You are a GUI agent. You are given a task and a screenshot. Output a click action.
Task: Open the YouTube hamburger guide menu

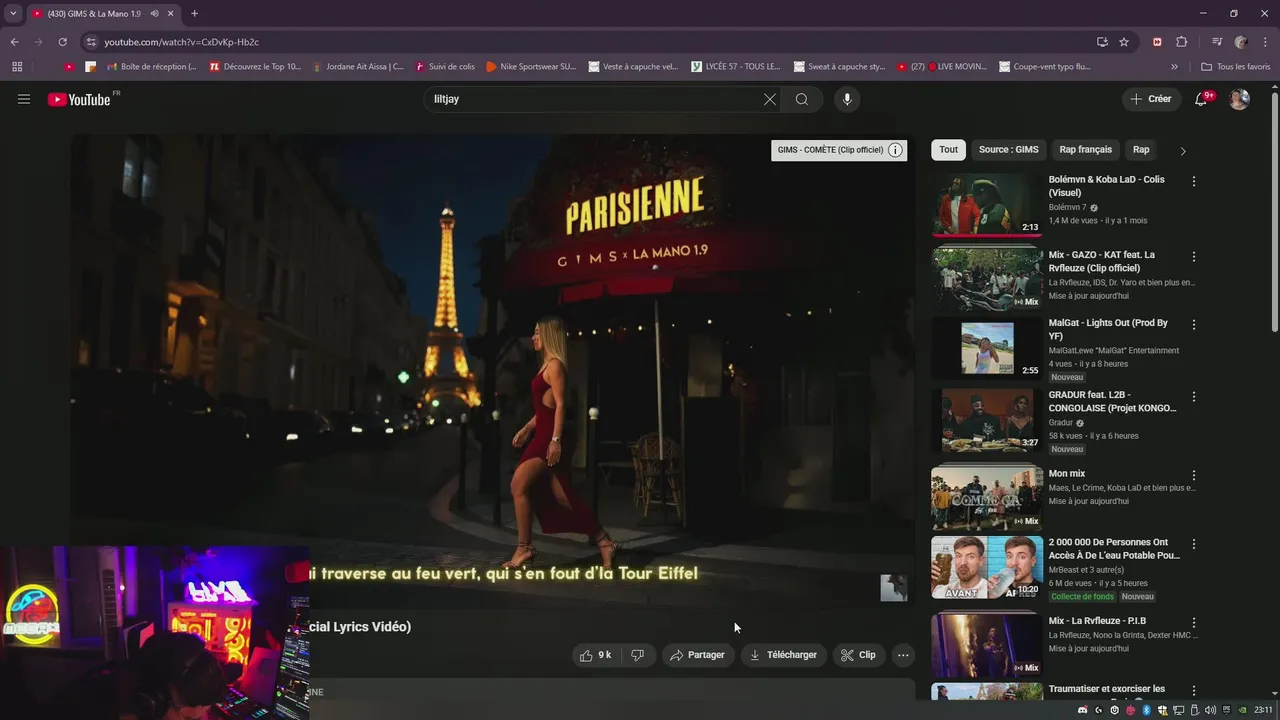tap(24, 99)
